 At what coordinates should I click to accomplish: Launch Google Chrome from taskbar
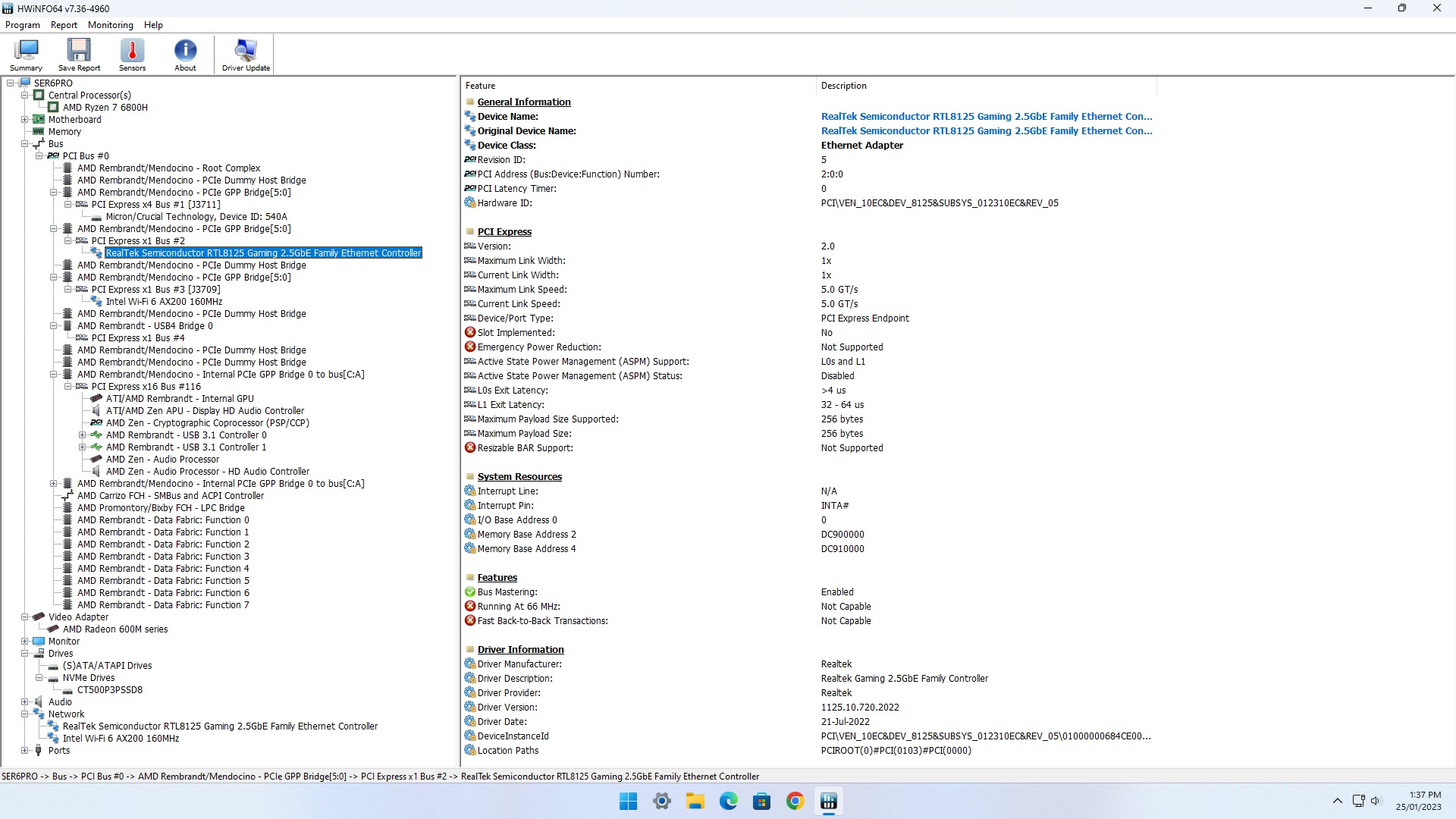click(795, 802)
